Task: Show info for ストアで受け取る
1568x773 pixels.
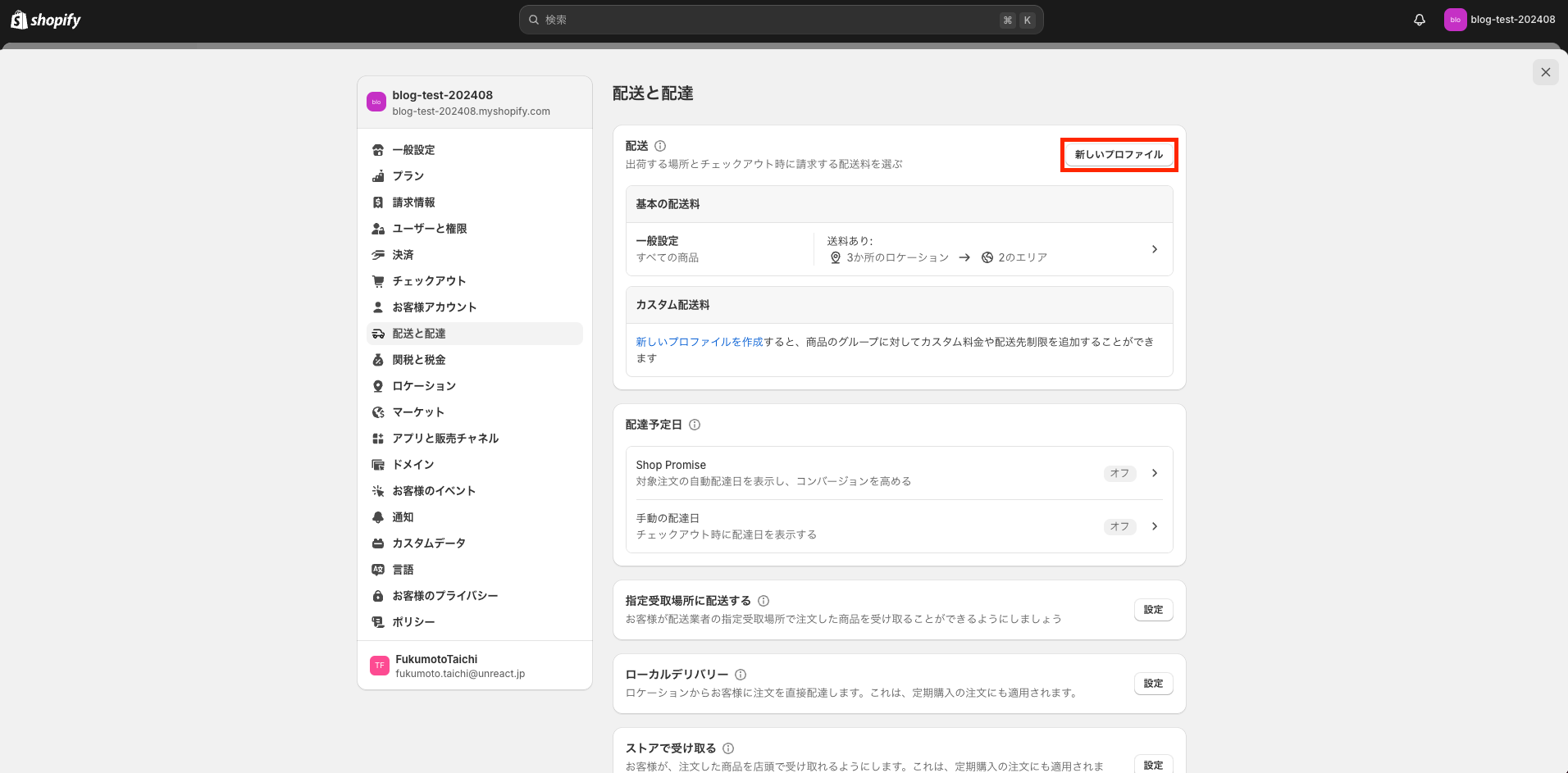Action: [x=728, y=748]
